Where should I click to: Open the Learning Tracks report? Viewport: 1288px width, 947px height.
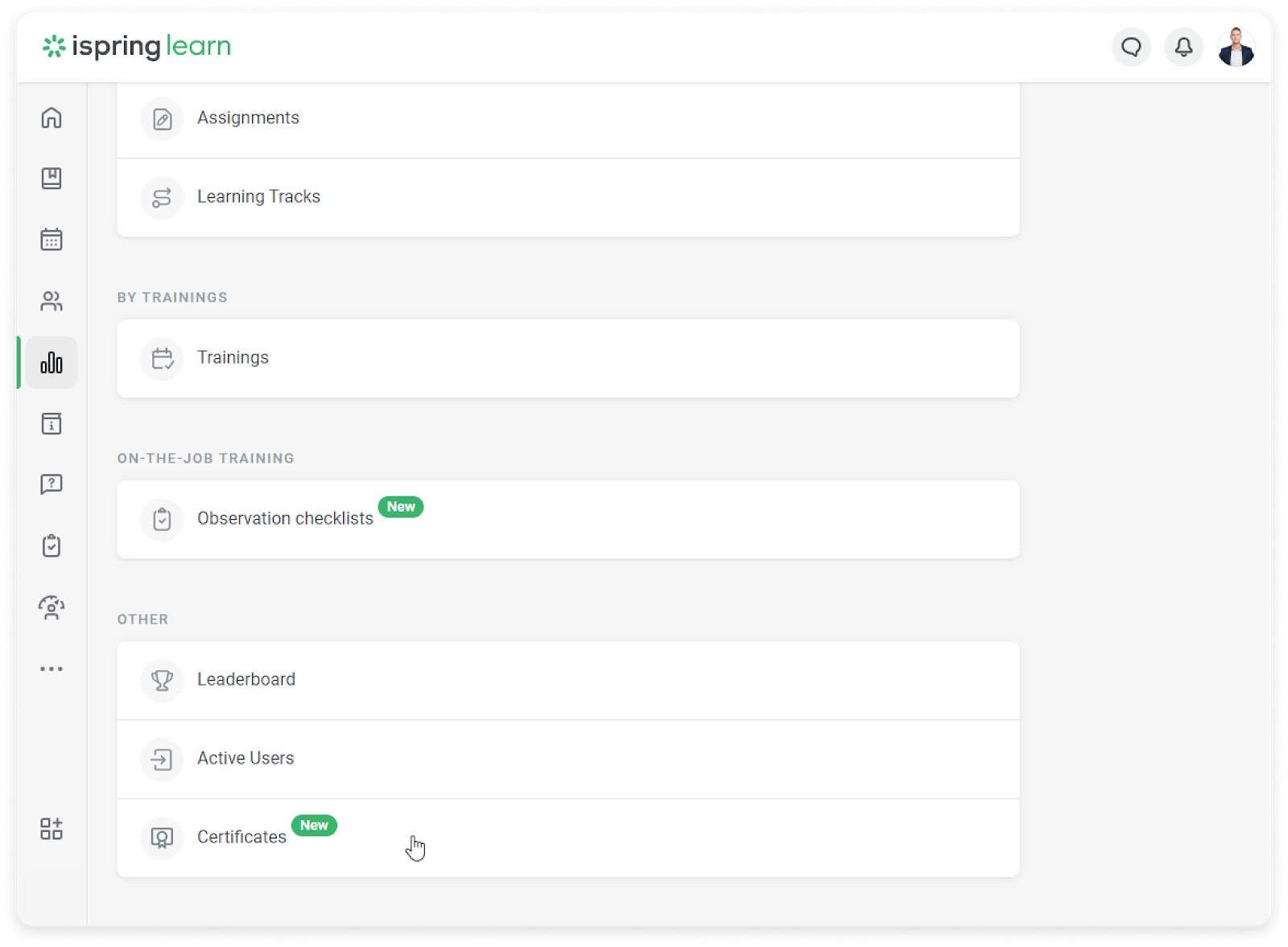tap(258, 197)
